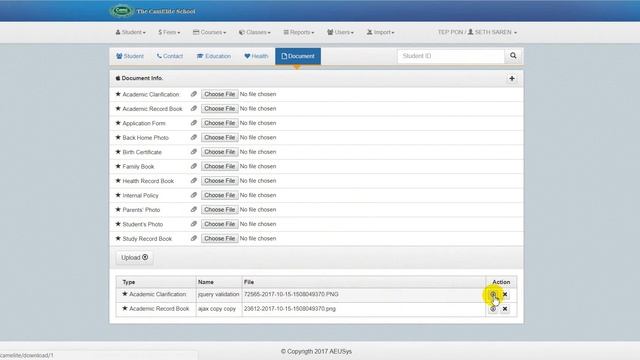Viewport: 640px width, 360px height.
Task: Choose File for Study Record Book
Action: tap(220, 238)
